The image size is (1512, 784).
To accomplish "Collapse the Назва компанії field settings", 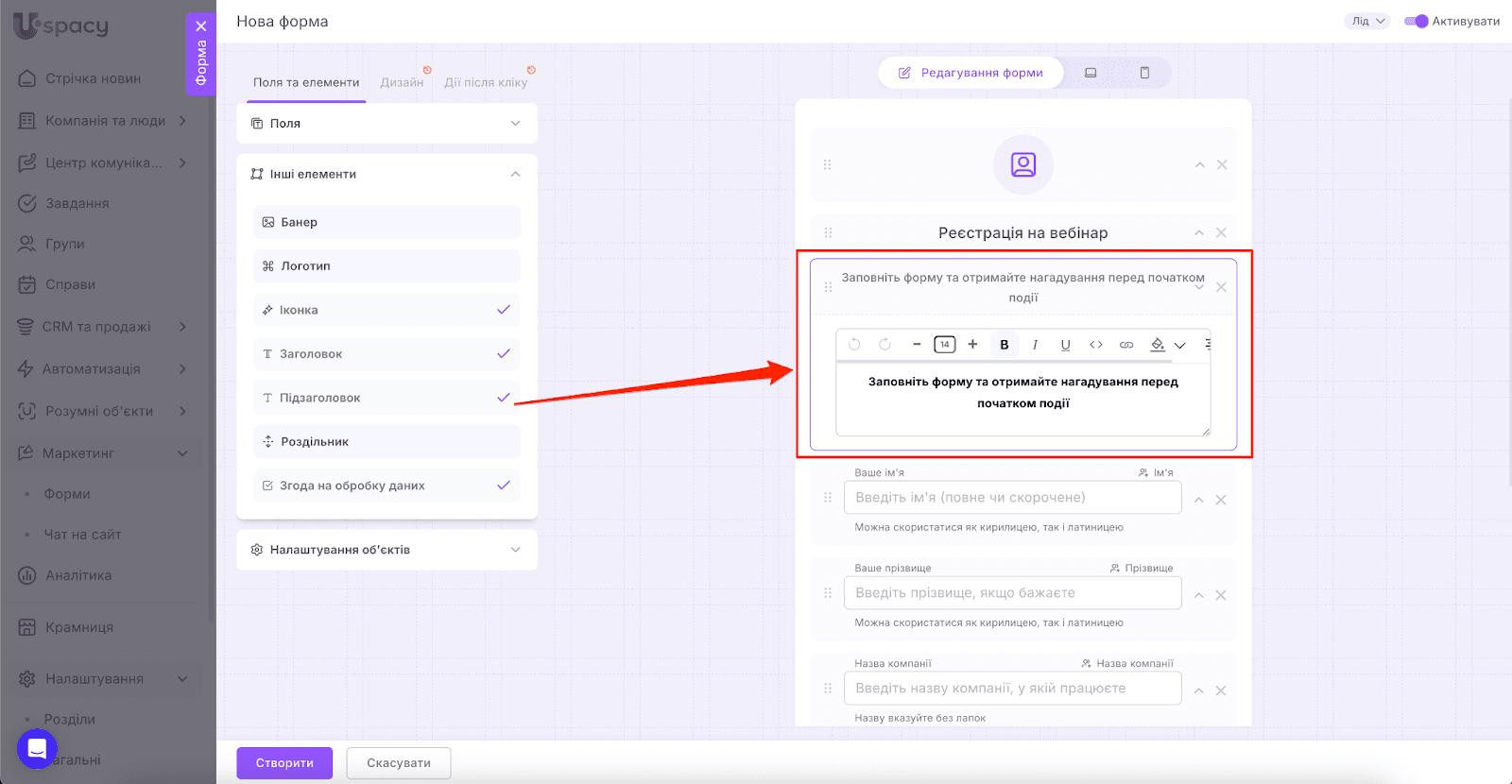I will [x=1199, y=690].
